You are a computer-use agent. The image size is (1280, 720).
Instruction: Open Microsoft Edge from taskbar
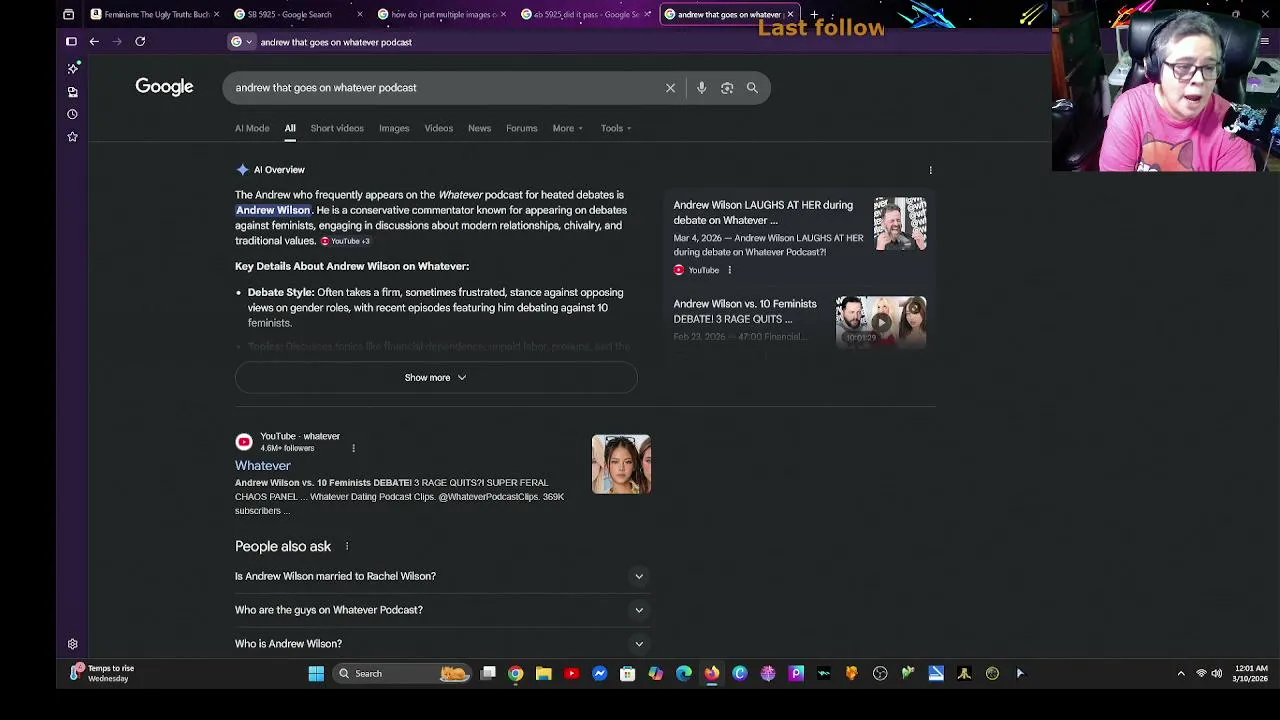tap(683, 673)
